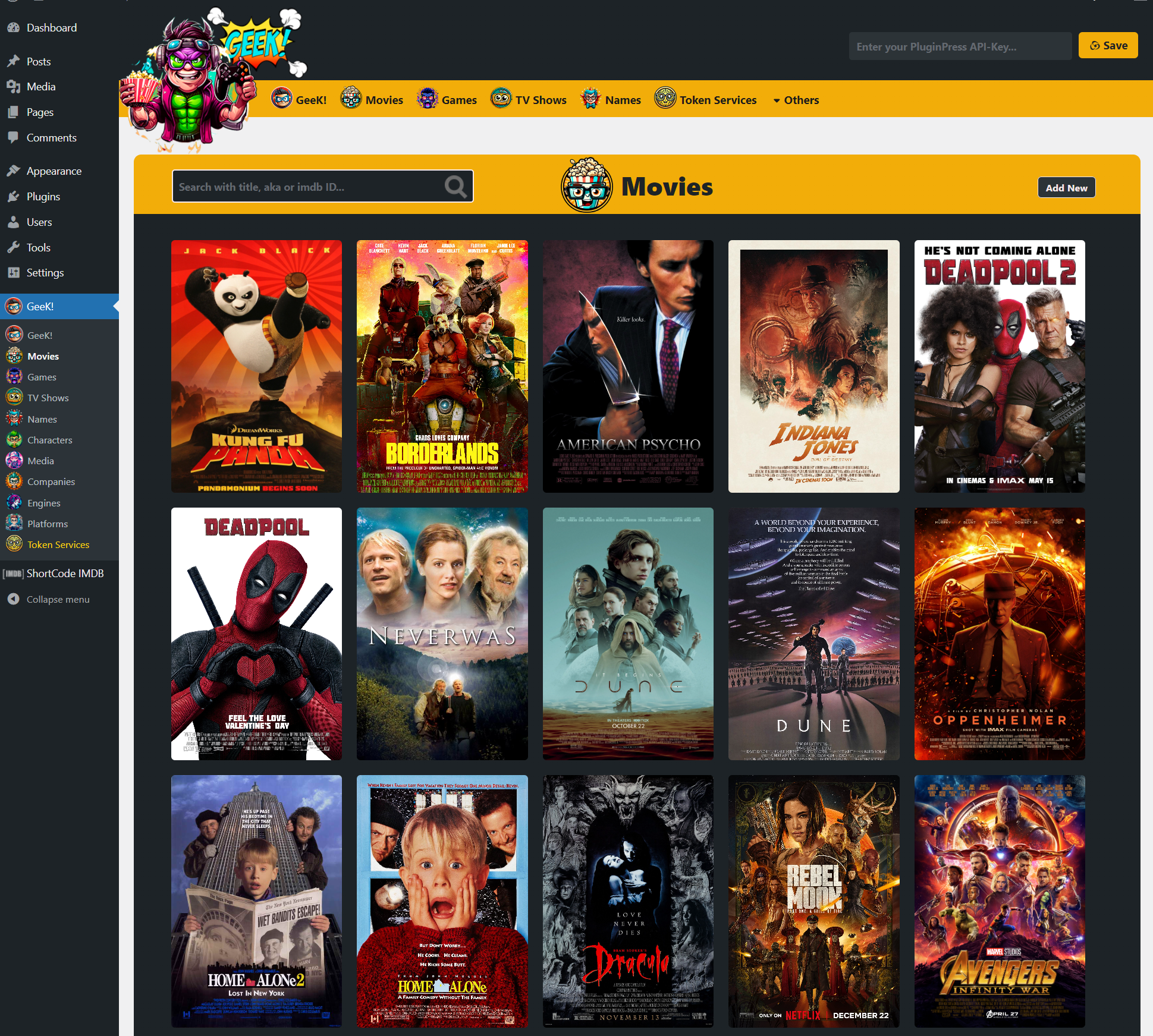Click the Posts pin icon
1153x1036 pixels.
click(14, 62)
